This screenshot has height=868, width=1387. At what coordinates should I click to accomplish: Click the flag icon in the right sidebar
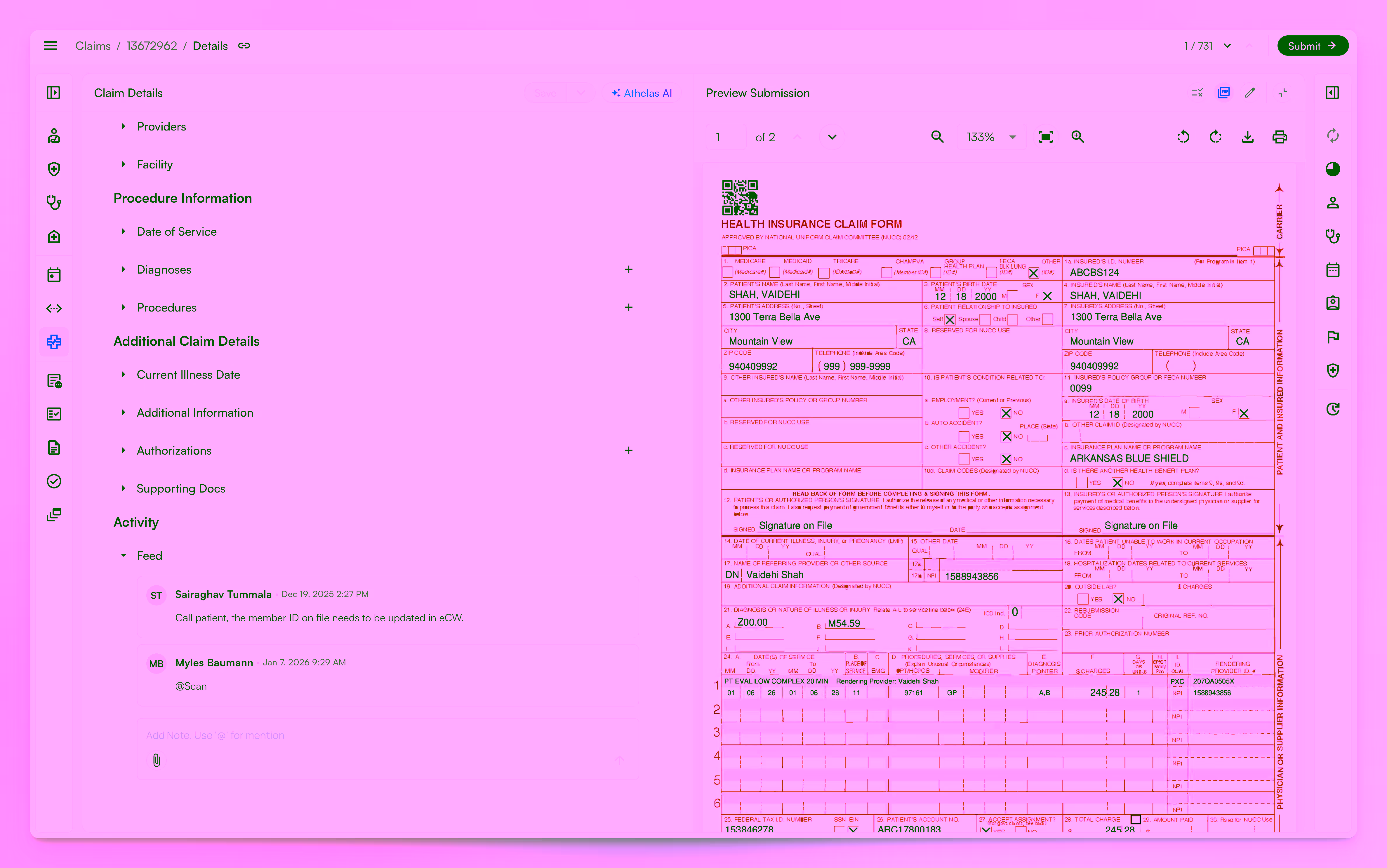coord(1333,337)
